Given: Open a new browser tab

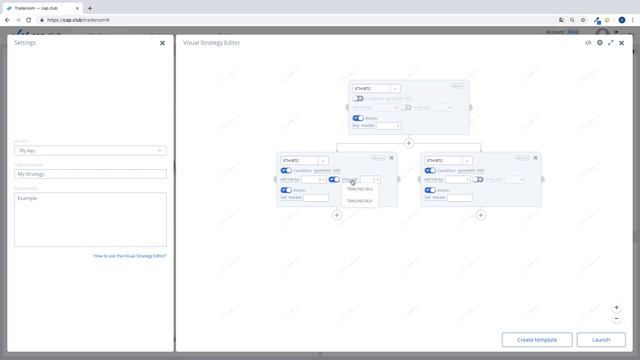Looking at the screenshot, I should [90, 8].
